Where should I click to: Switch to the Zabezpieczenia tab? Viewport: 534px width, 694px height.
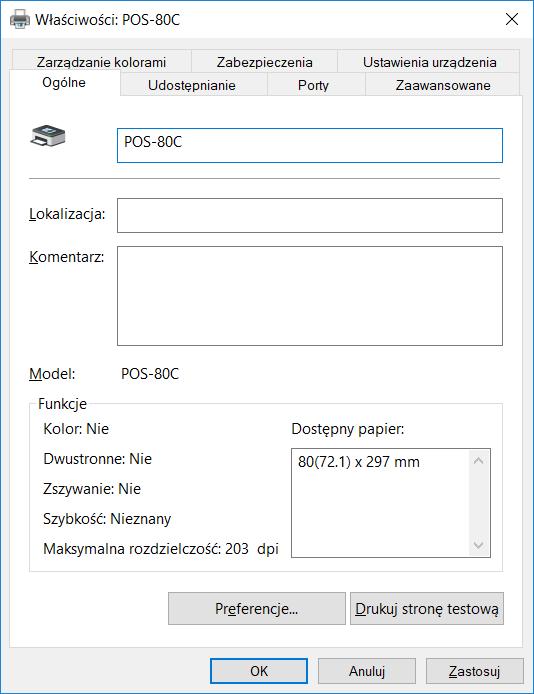pos(264,62)
